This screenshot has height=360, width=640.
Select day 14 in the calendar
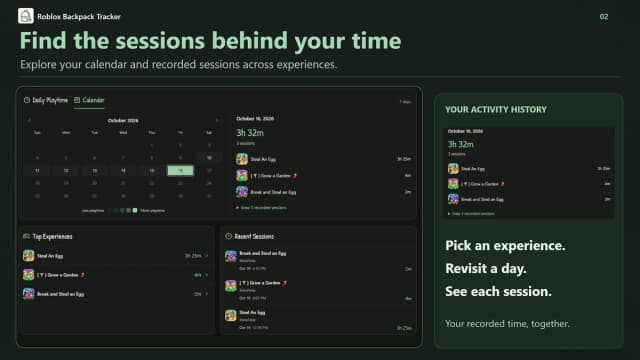[123, 170]
